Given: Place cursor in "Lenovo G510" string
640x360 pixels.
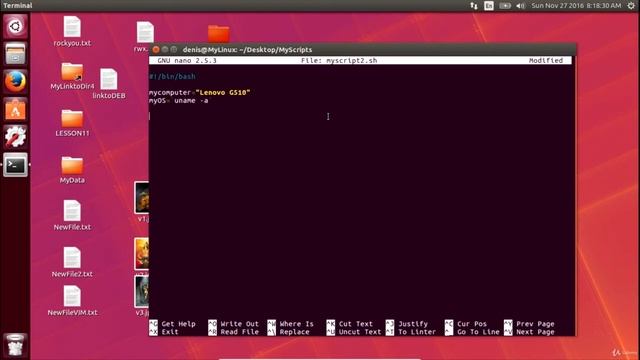Looking at the screenshot, I should pyautogui.click(x=223, y=93).
